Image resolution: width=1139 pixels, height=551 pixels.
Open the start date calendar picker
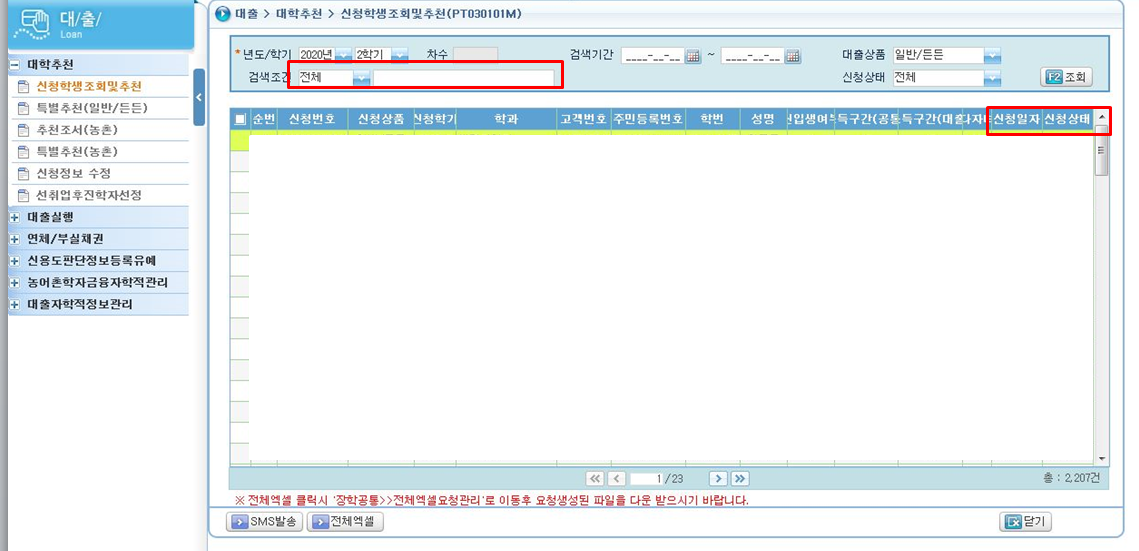pos(692,56)
